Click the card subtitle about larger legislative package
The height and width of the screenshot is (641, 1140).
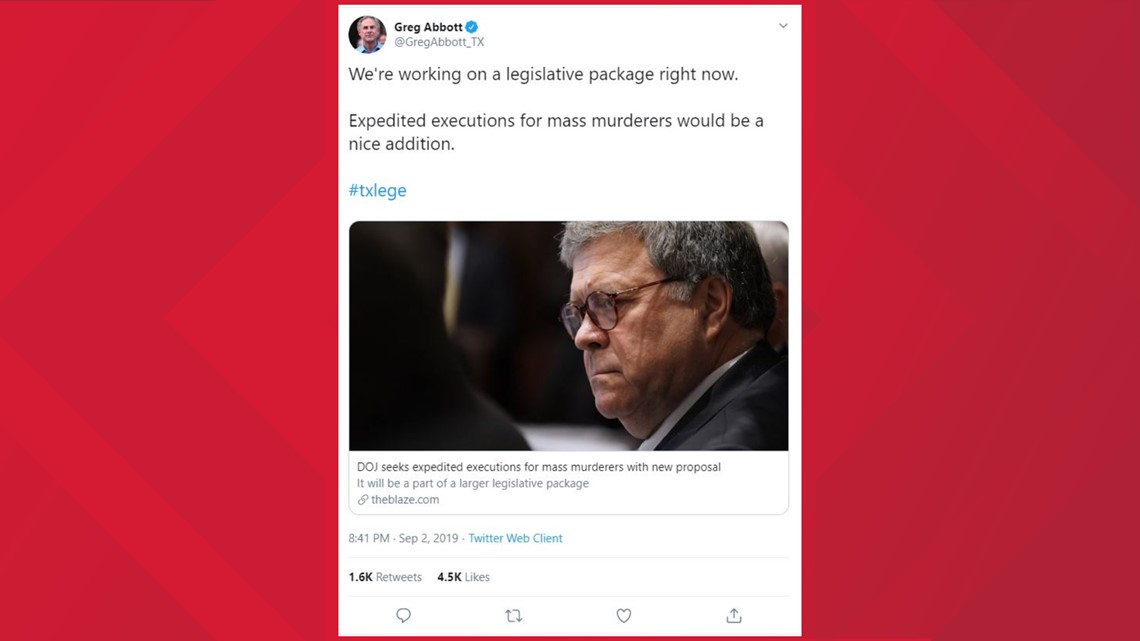pos(473,483)
